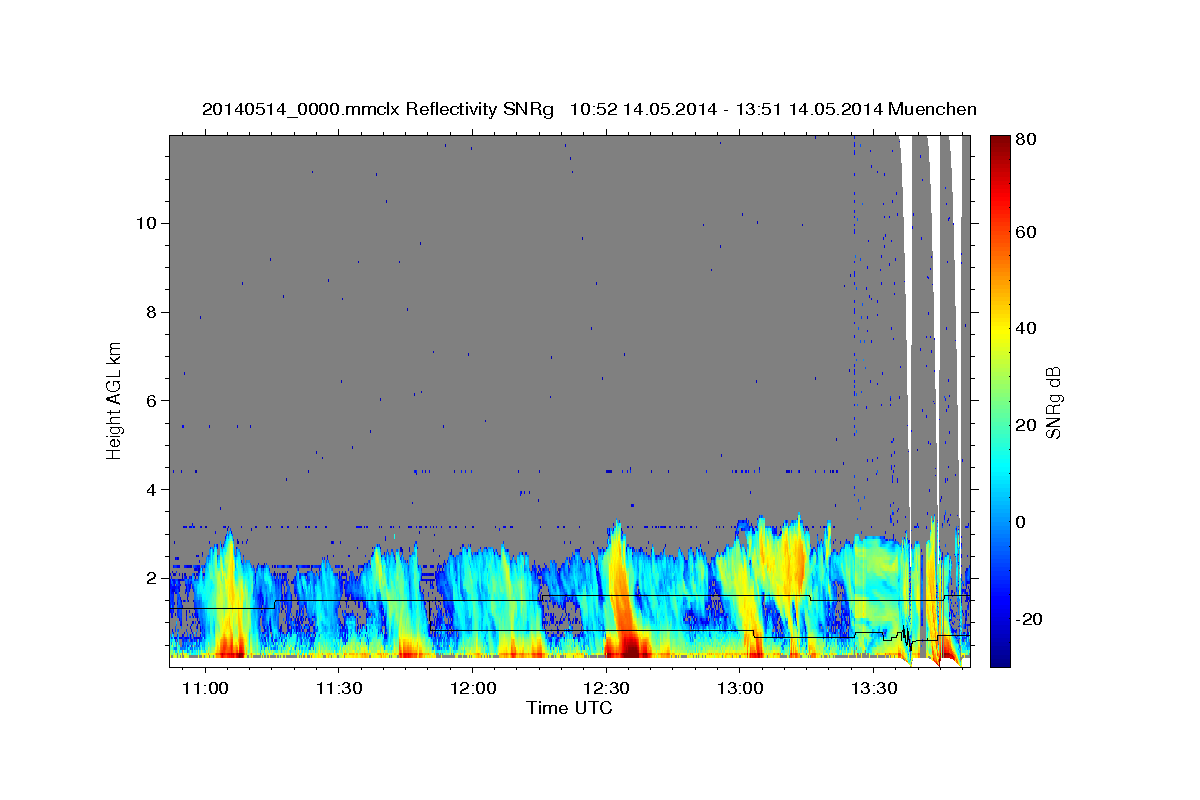Click the 11:00 time tick label
The image size is (1200, 800).
(x=205, y=689)
